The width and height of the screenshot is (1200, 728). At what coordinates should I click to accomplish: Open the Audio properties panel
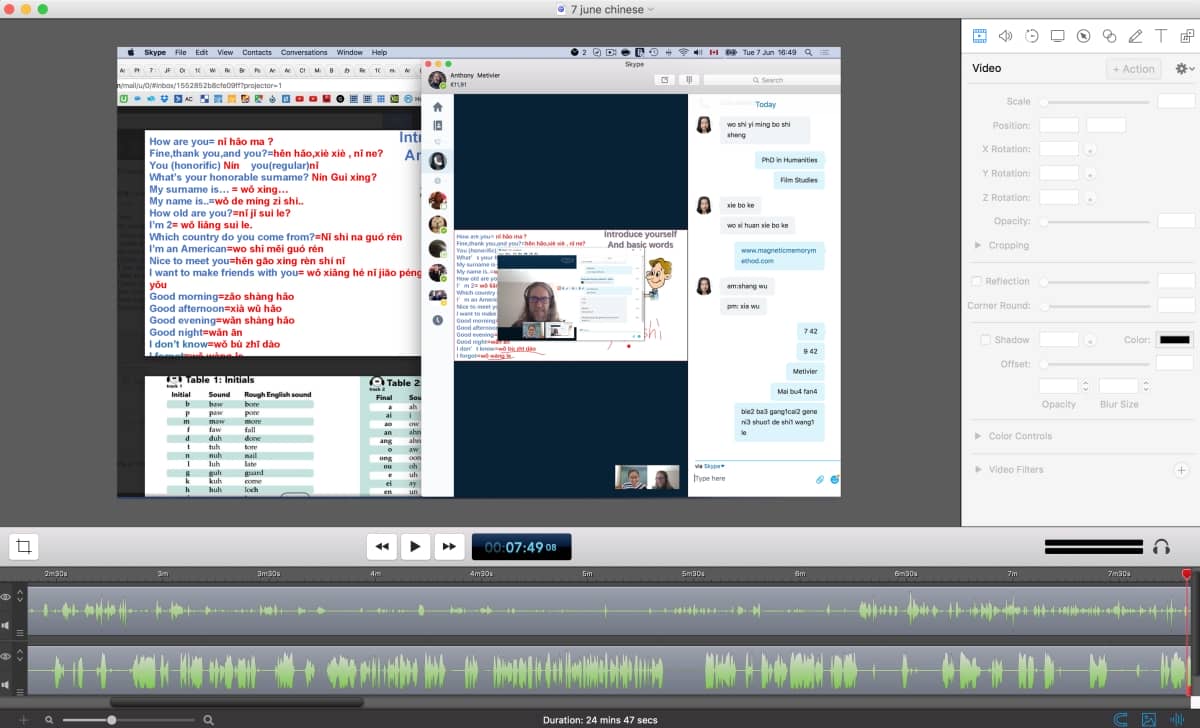(1005, 37)
